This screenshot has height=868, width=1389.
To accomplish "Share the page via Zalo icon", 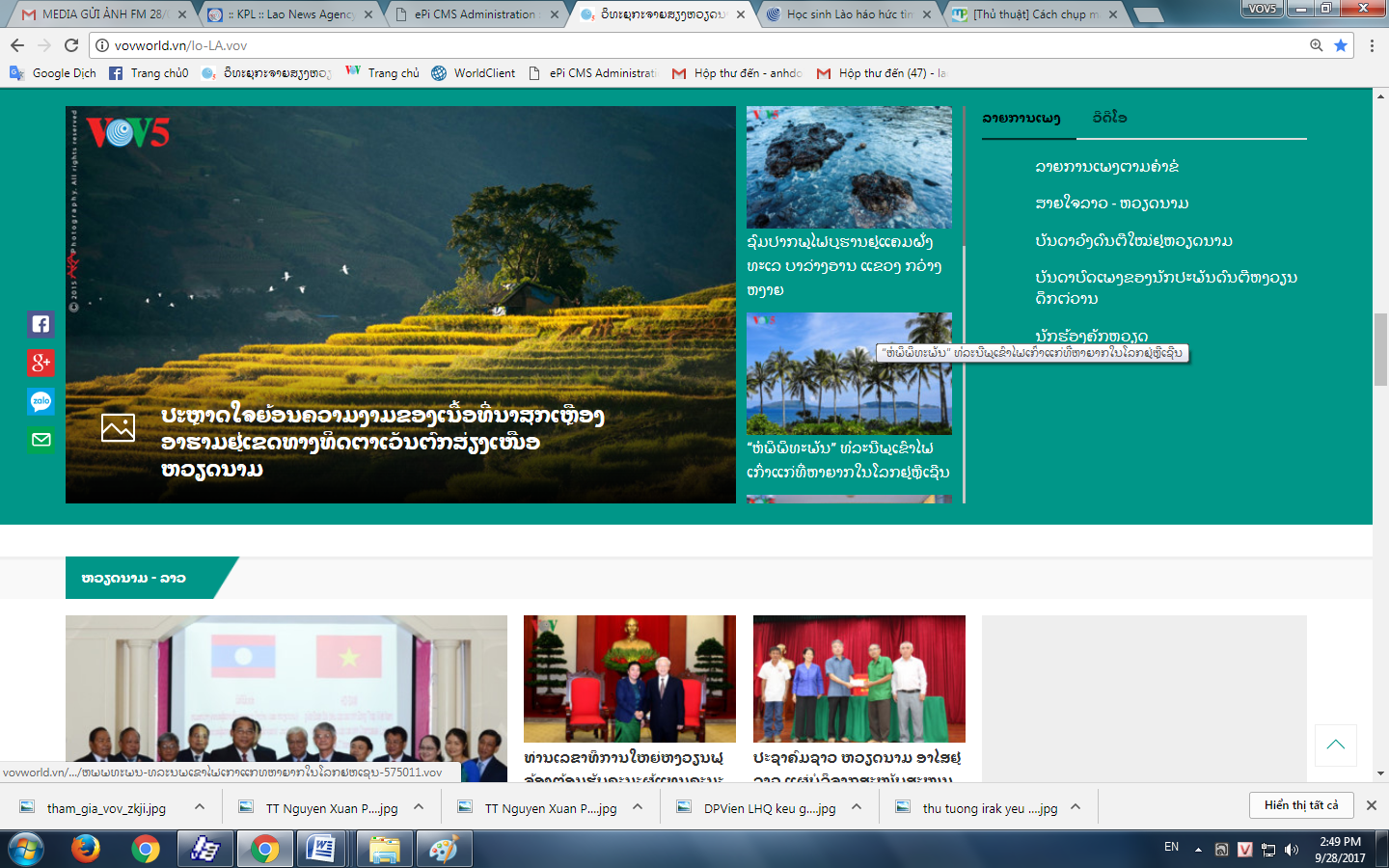I will (41, 401).
